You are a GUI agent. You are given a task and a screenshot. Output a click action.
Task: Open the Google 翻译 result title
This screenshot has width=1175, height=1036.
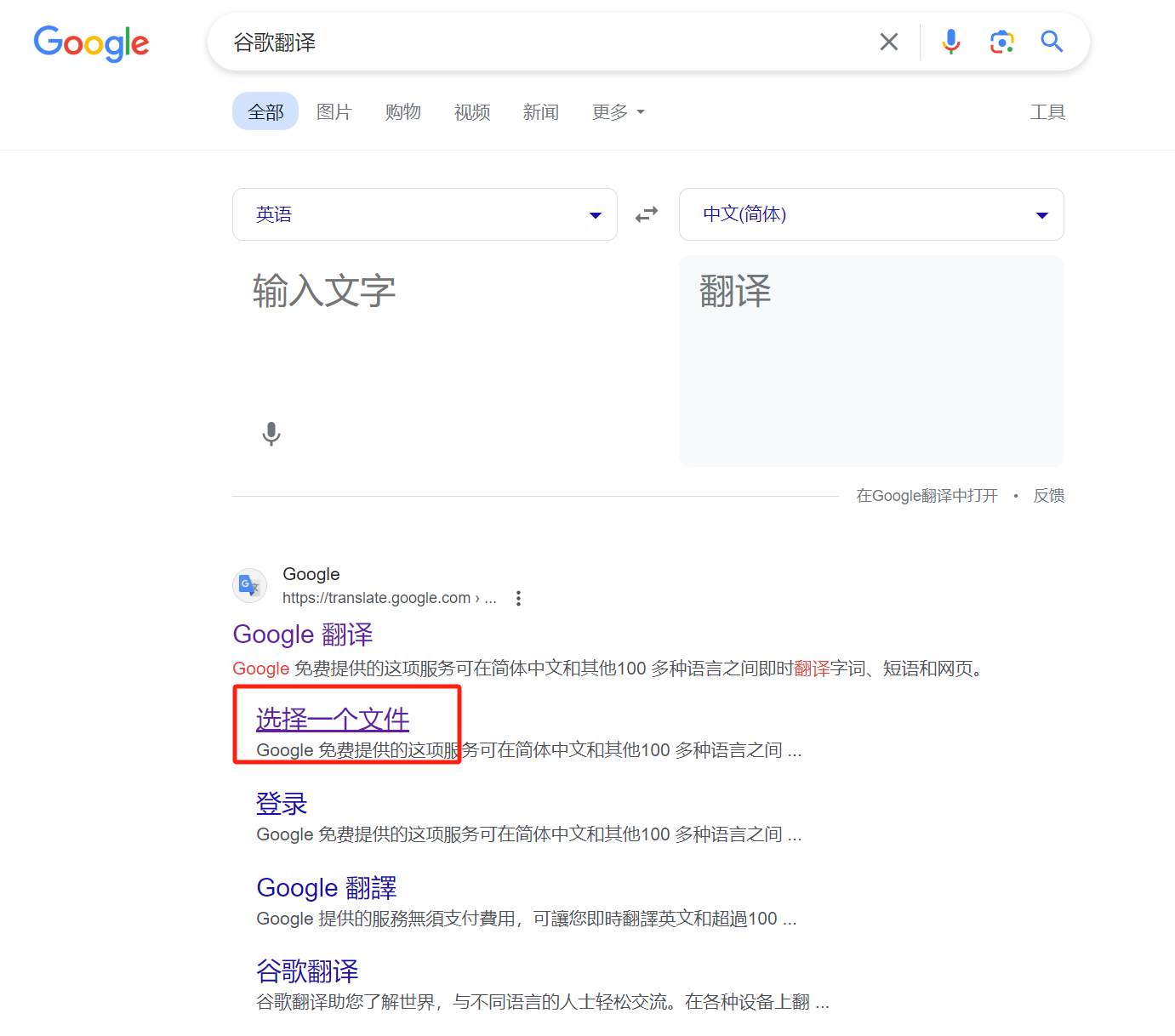click(x=303, y=635)
